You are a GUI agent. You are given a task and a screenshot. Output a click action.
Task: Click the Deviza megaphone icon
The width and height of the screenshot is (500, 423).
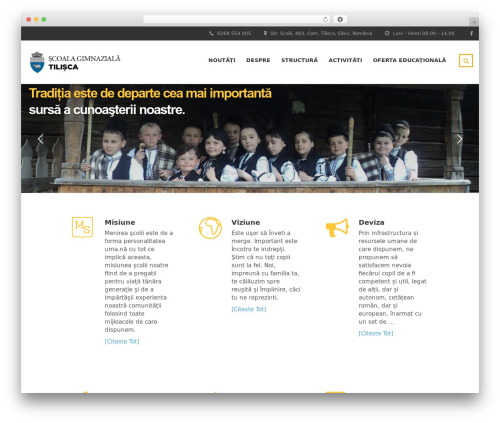coord(337,228)
